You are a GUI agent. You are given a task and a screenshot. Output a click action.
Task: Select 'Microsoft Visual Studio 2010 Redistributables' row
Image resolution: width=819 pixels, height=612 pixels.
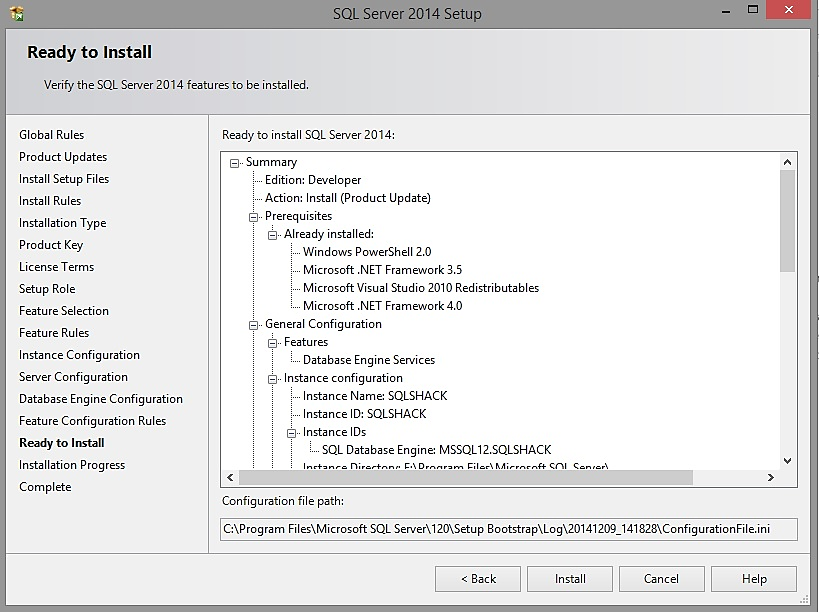(421, 288)
